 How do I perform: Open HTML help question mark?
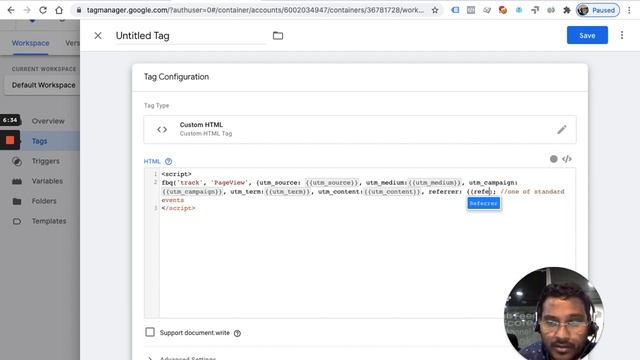[x=169, y=162]
